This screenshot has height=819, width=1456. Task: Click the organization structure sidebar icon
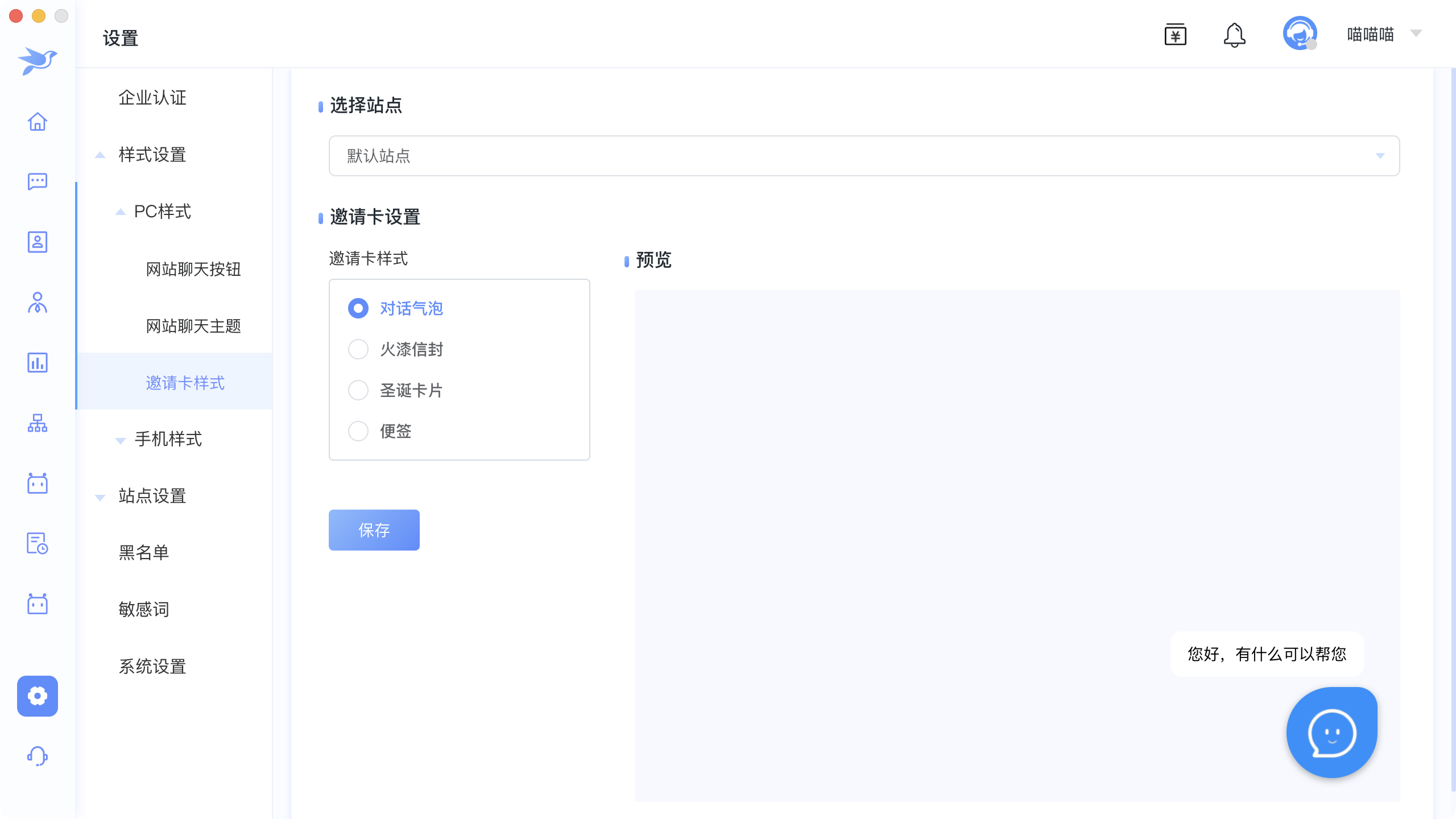[38, 423]
